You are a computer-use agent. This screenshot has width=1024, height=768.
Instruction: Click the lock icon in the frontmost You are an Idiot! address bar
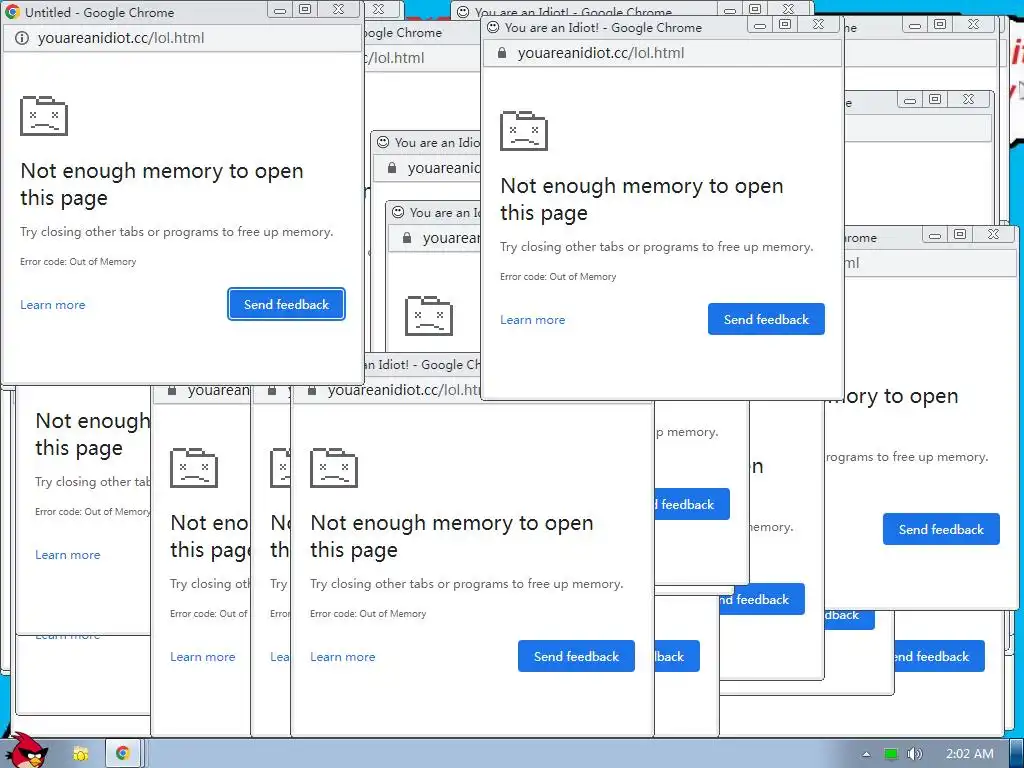502,53
